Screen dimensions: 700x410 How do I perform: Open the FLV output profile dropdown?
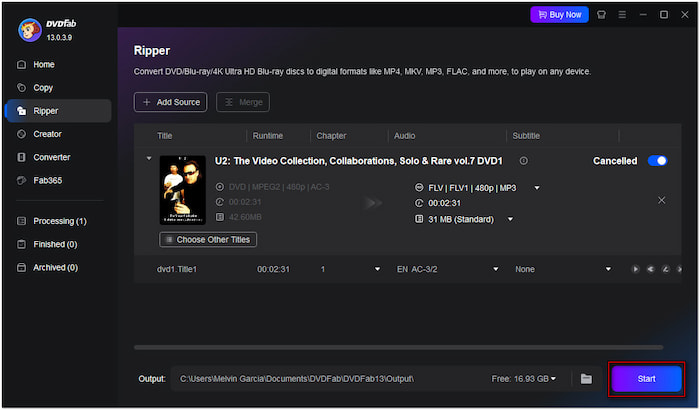537,188
